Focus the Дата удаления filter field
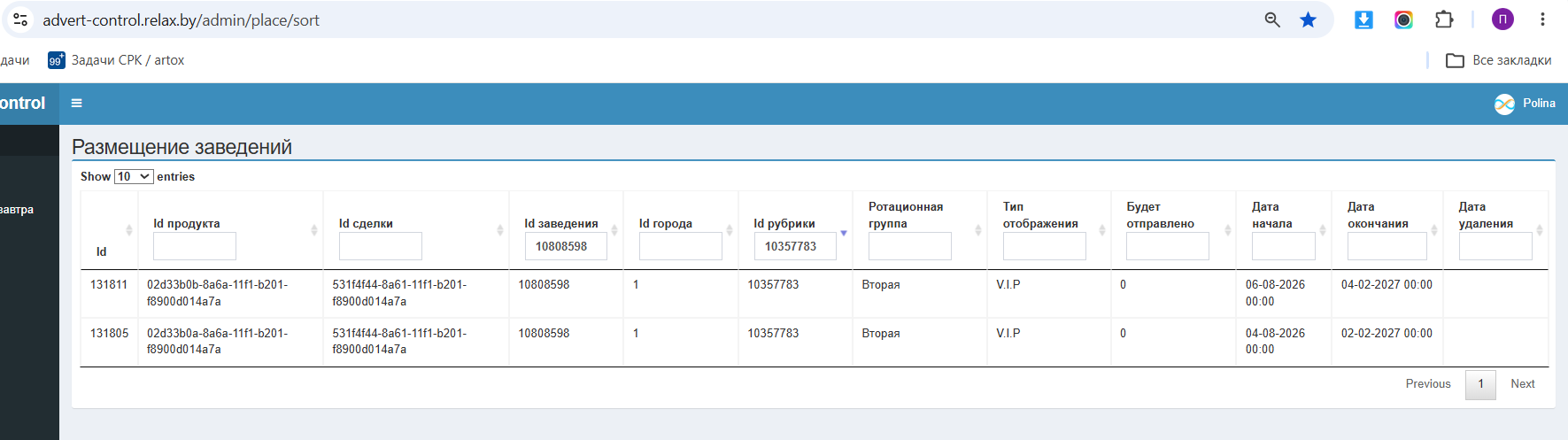 click(1495, 246)
